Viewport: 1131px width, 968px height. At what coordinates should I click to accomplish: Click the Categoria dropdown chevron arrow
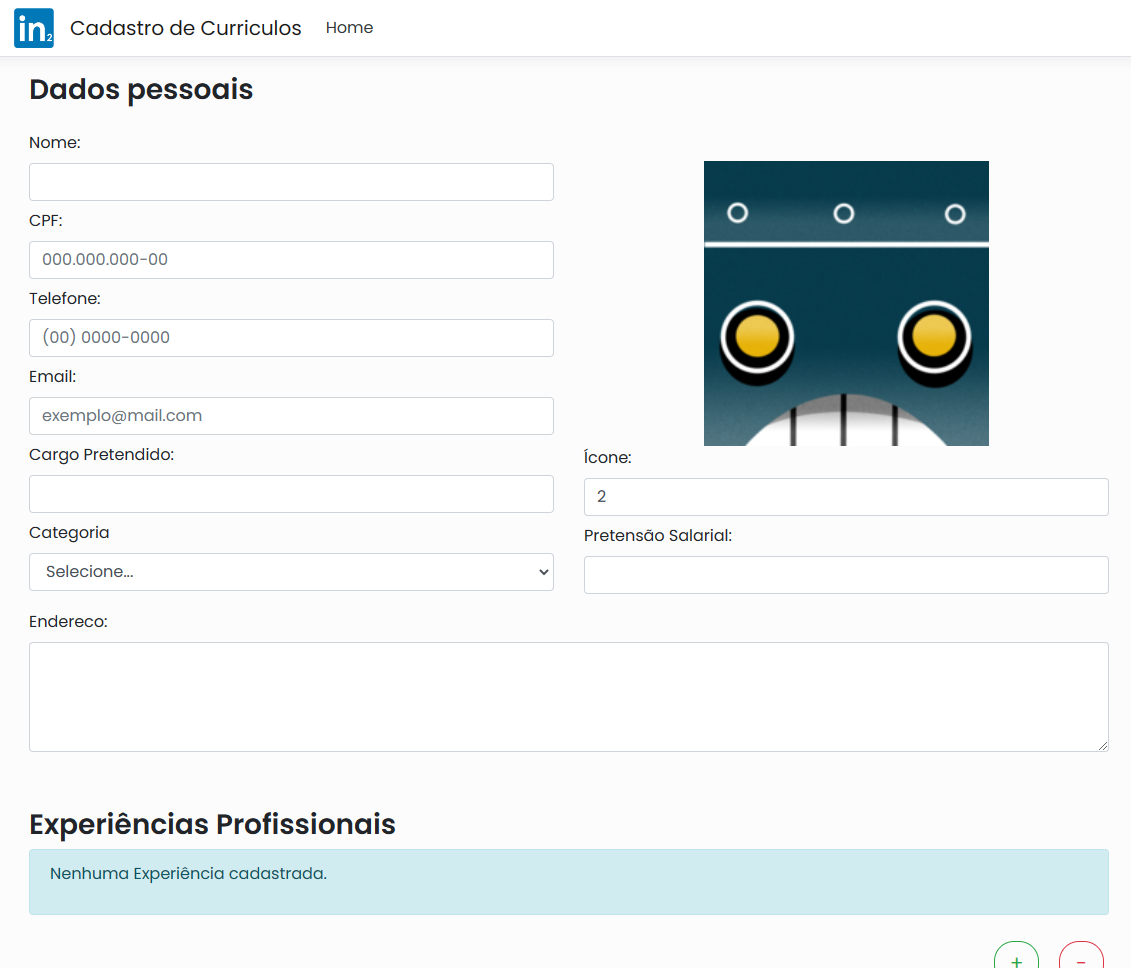(542, 572)
